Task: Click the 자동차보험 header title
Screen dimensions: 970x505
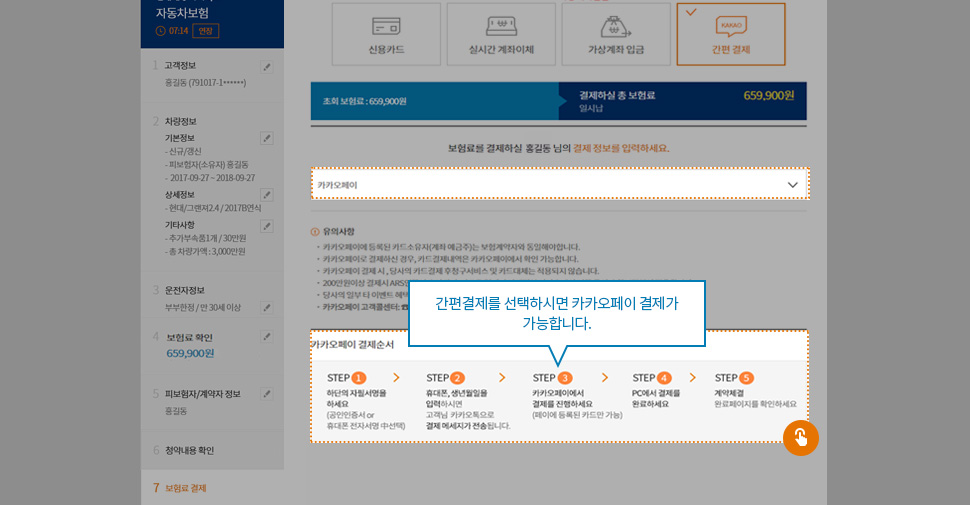Action: (x=182, y=13)
